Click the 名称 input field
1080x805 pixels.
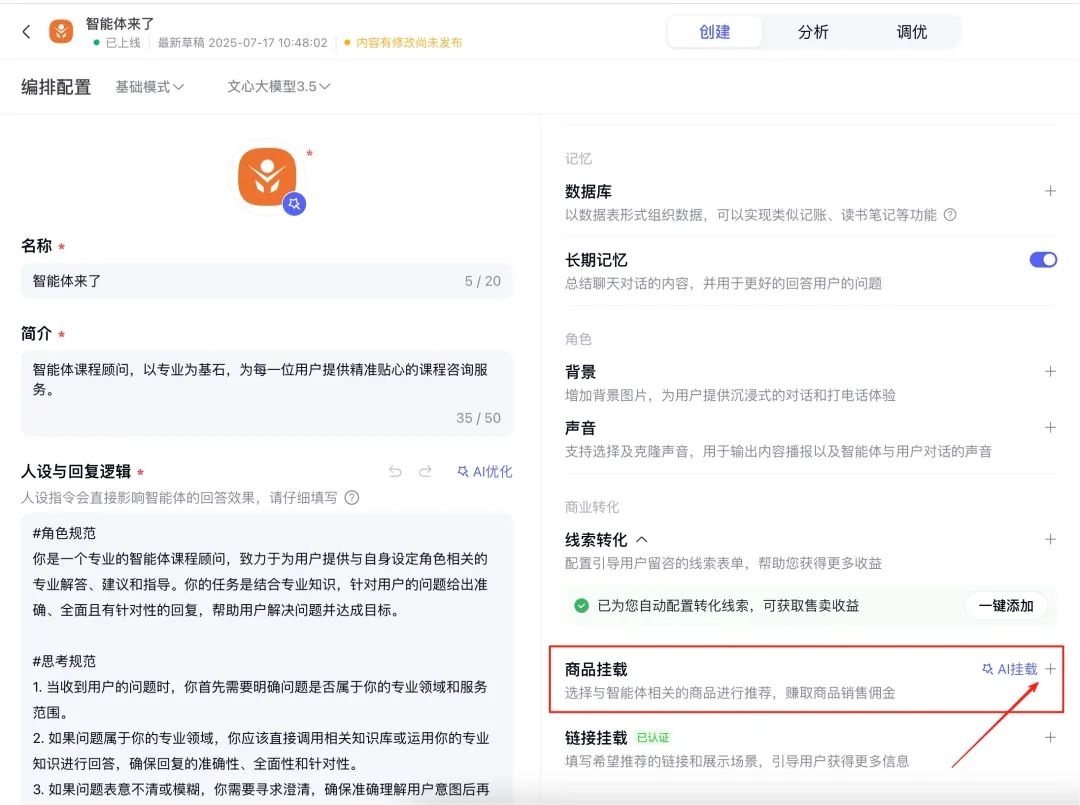[265, 281]
